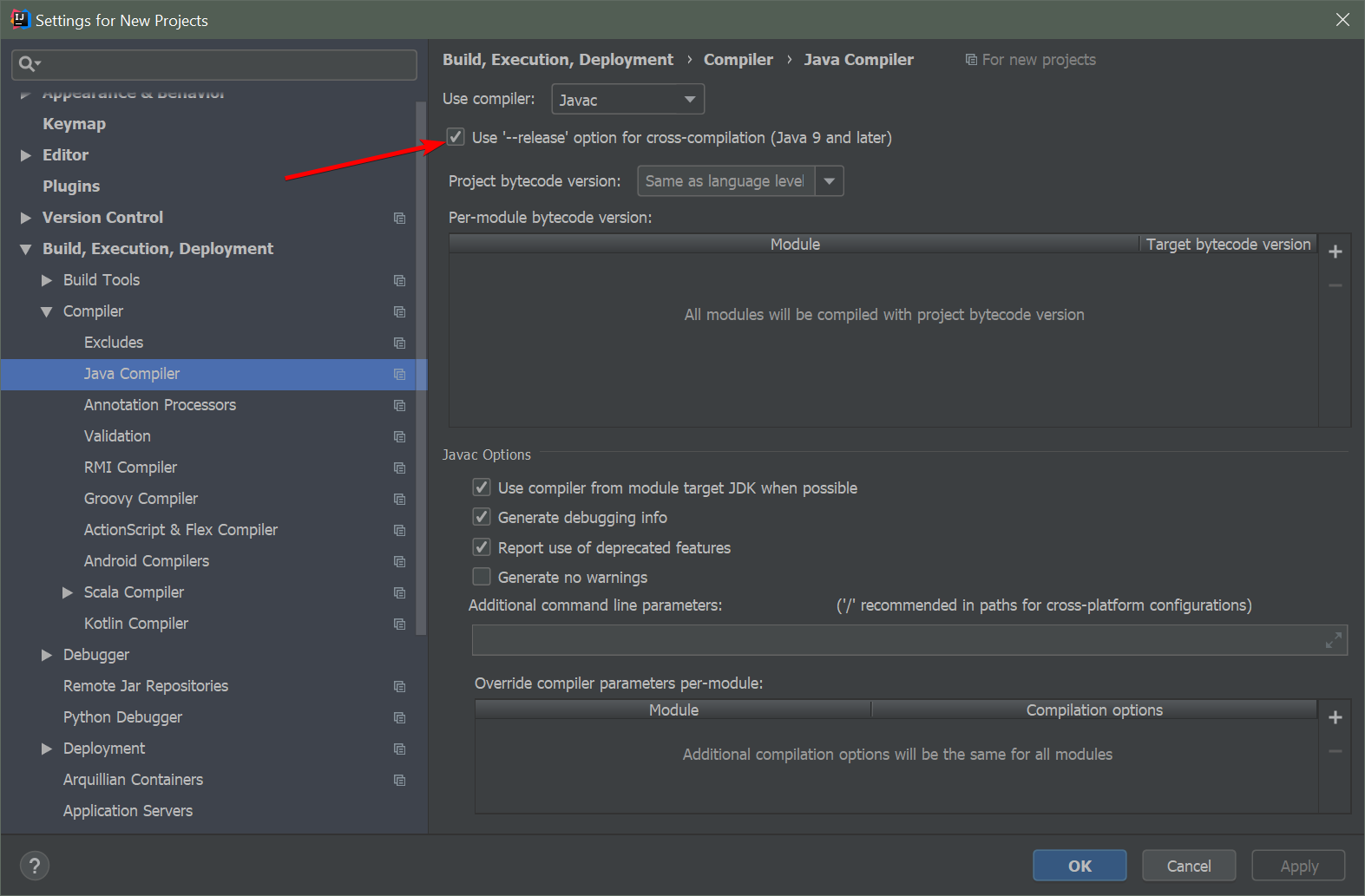Click the search magnifier icon in settings

(x=29, y=64)
